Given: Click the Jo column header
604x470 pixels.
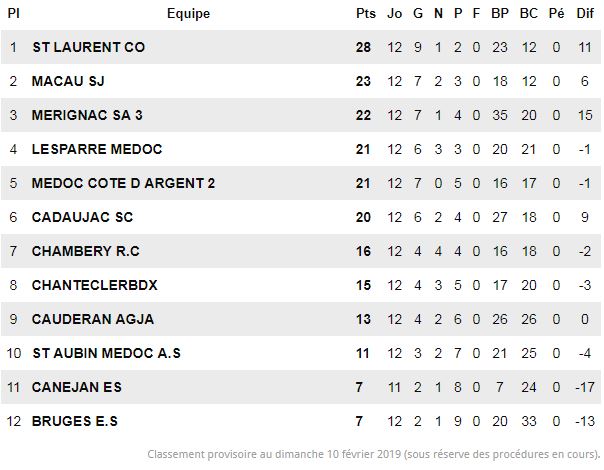Looking at the screenshot, I should (394, 13).
